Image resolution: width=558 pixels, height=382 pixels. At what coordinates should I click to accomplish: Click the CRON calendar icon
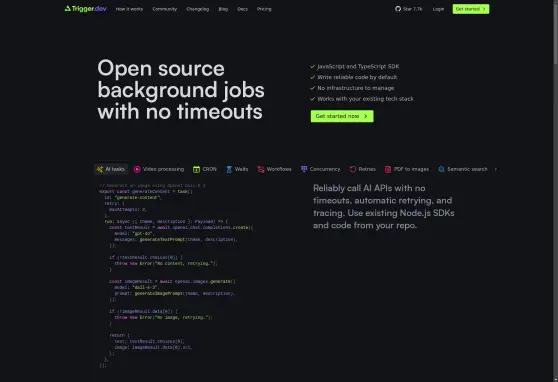pyautogui.click(x=196, y=169)
